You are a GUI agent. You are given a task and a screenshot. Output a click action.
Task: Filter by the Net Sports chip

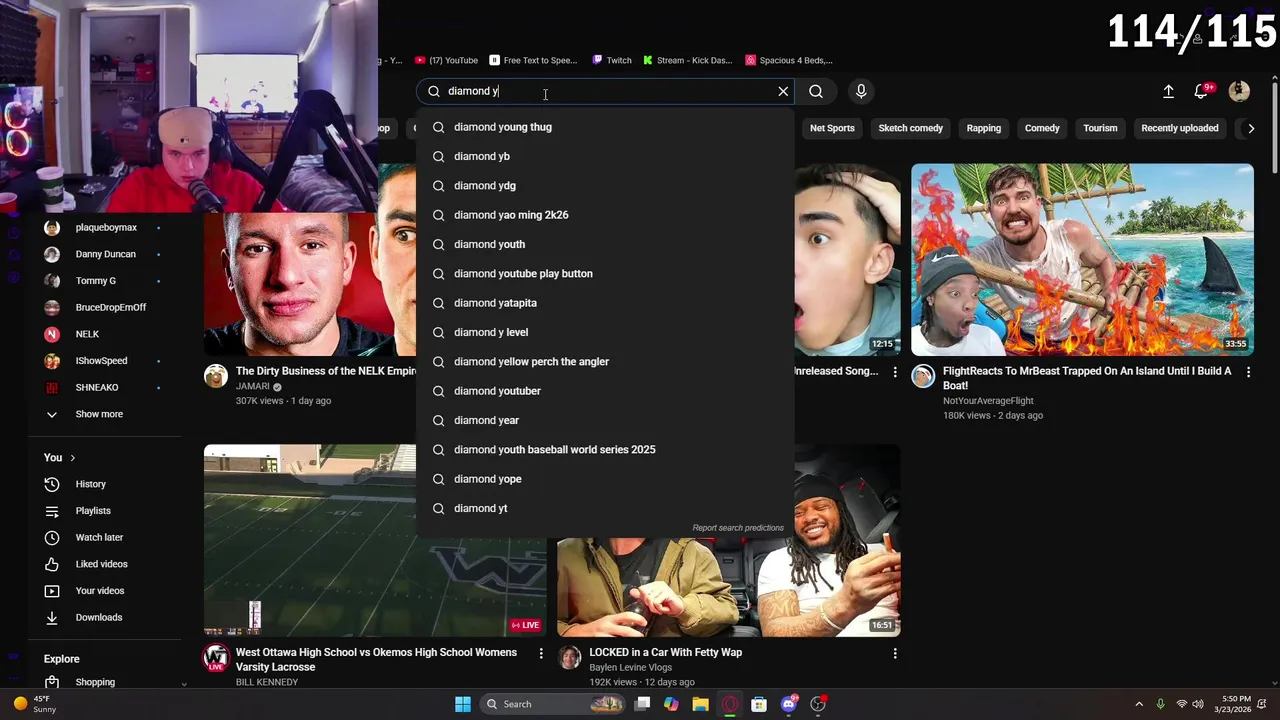coord(832,128)
